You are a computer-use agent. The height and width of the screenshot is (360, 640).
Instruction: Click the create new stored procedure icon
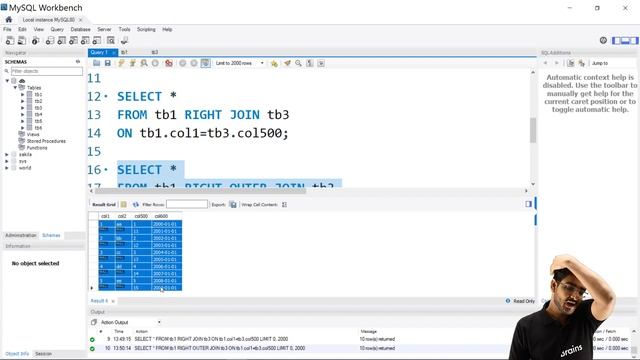[85, 40]
